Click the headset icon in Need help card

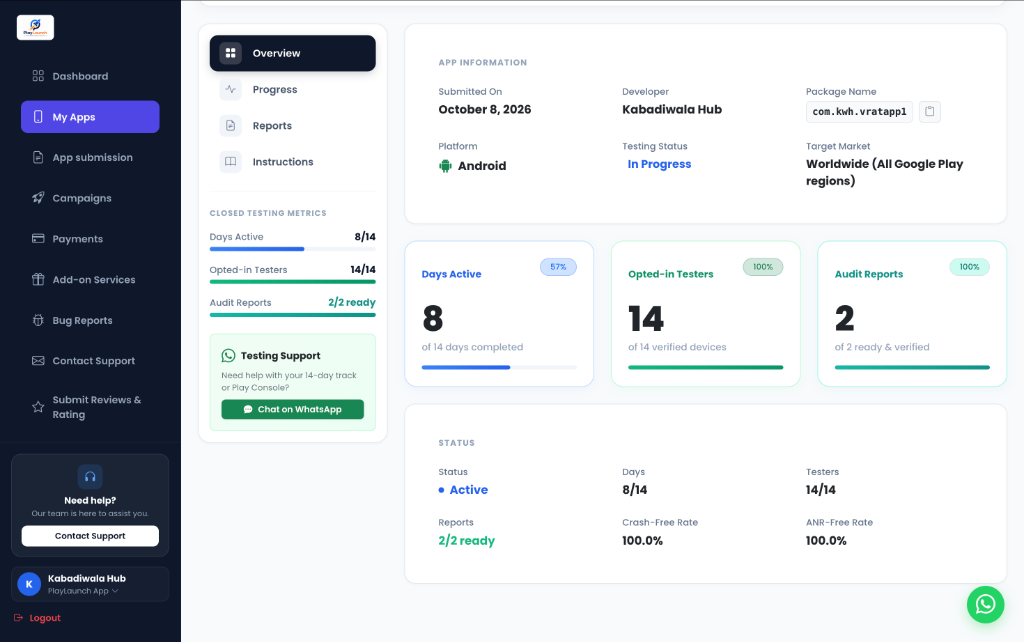tap(90, 477)
